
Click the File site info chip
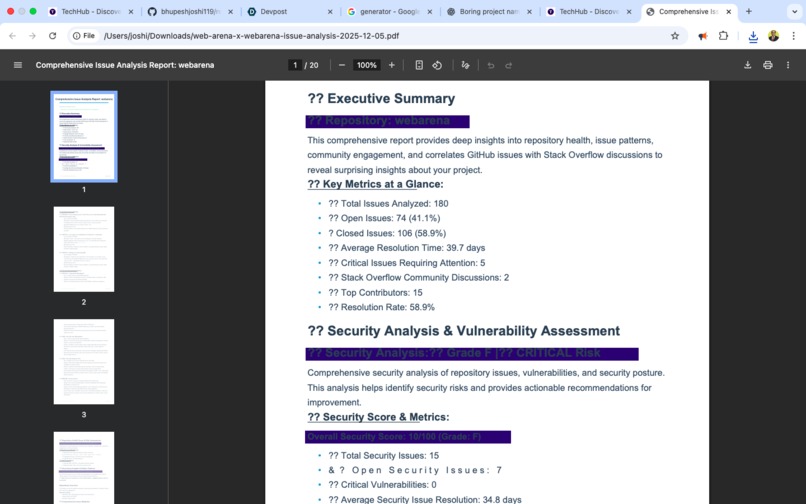click(84, 36)
